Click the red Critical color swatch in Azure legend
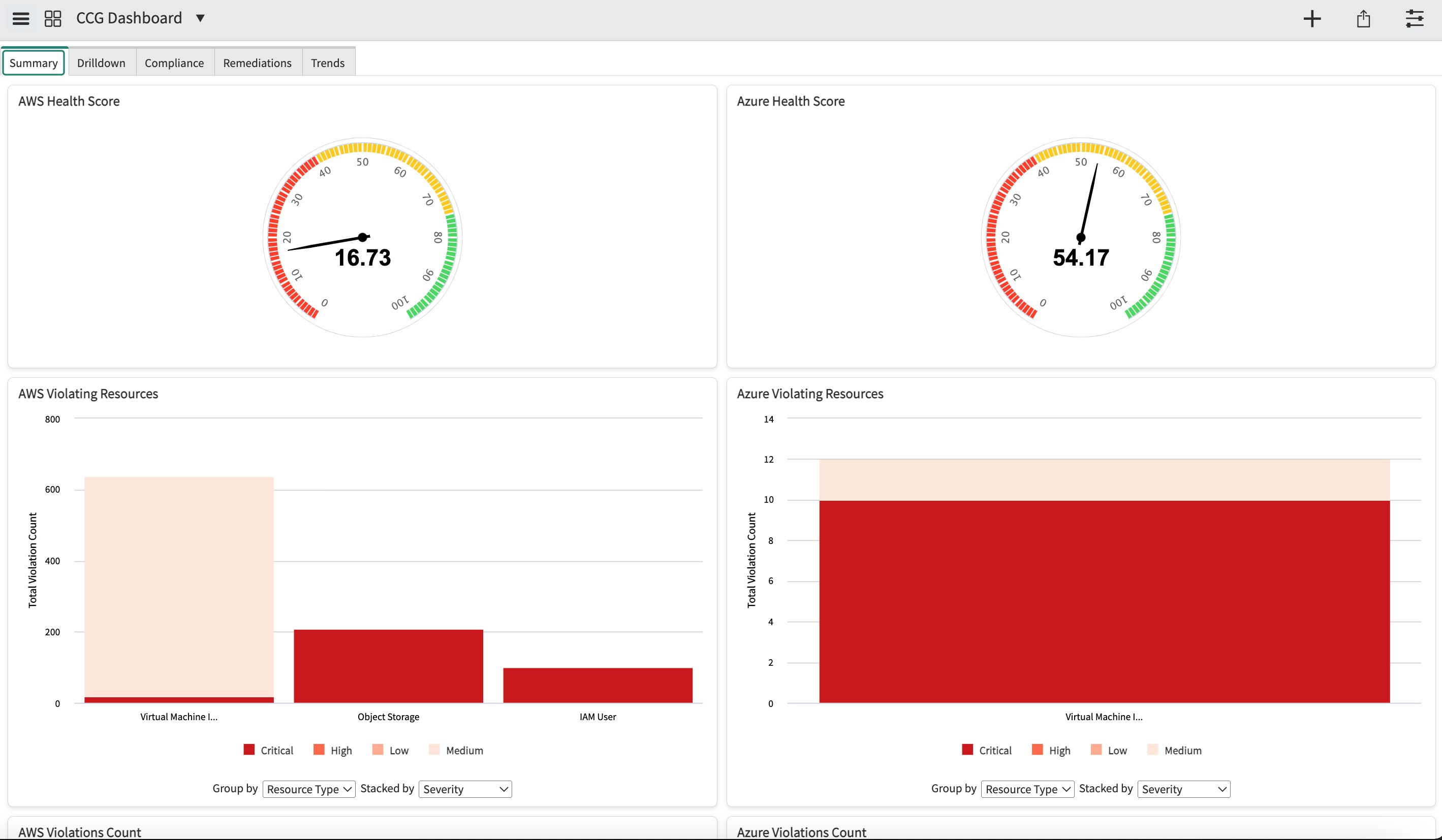Image resolution: width=1442 pixels, height=840 pixels. pyautogui.click(x=967, y=749)
